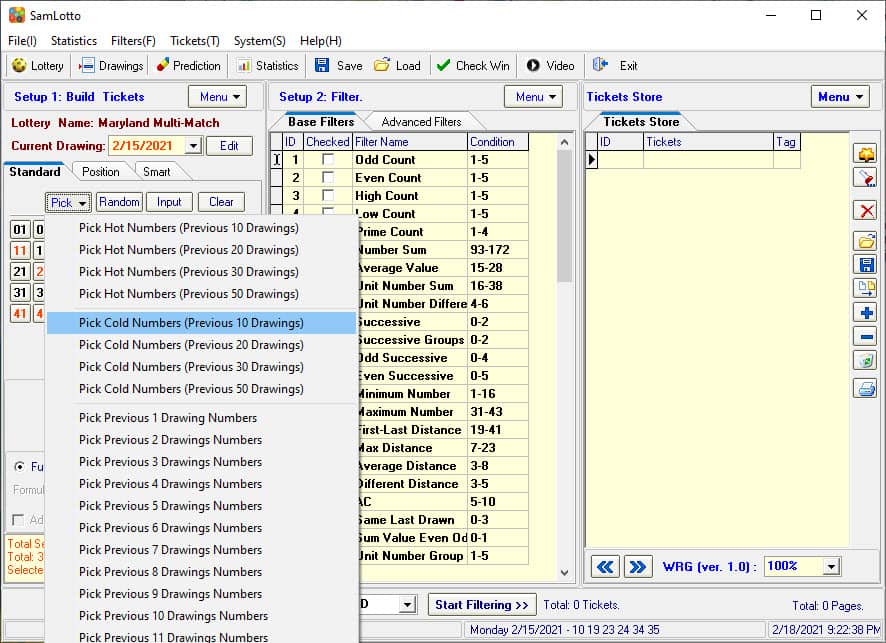Switch to the Advanced Filters tab

coord(421,122)
